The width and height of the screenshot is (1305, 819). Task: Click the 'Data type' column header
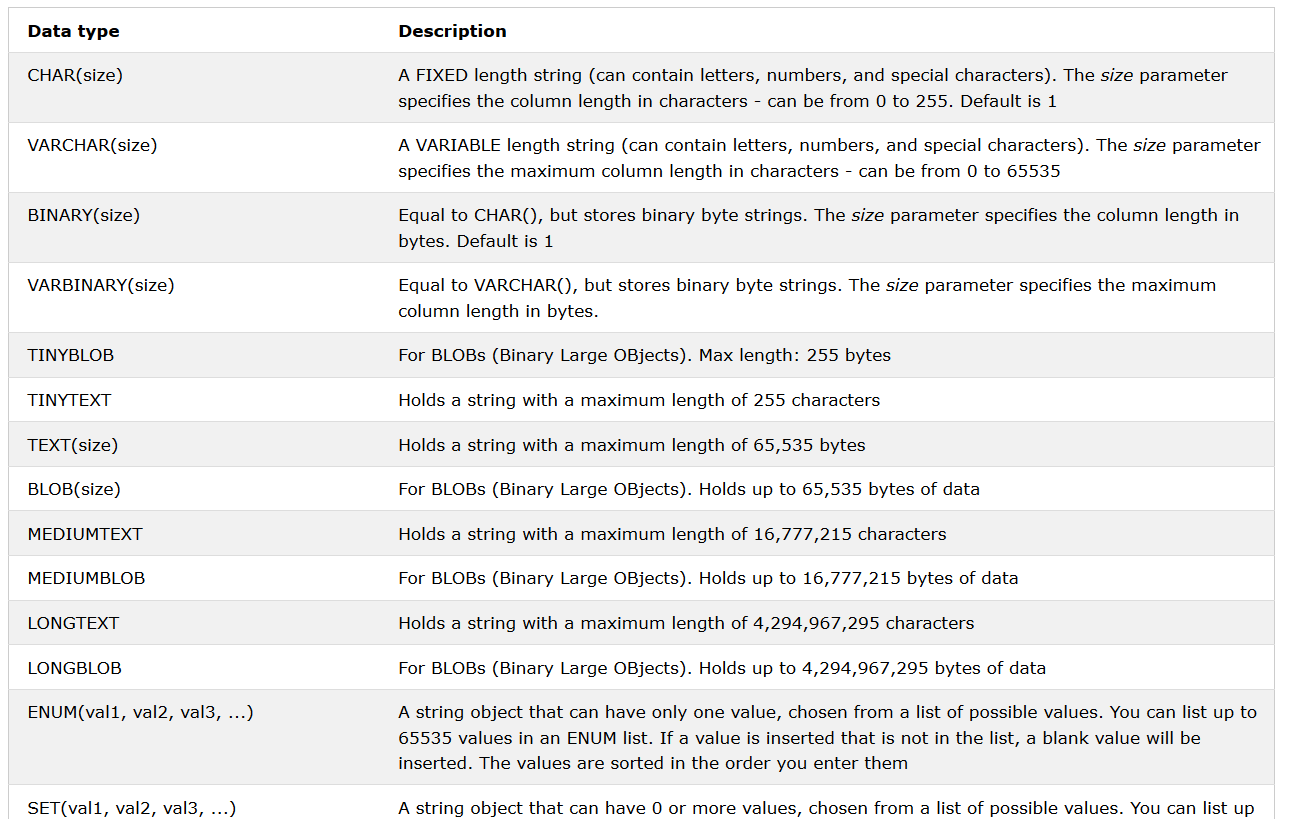pyautogui.click(x=73, y=31)
